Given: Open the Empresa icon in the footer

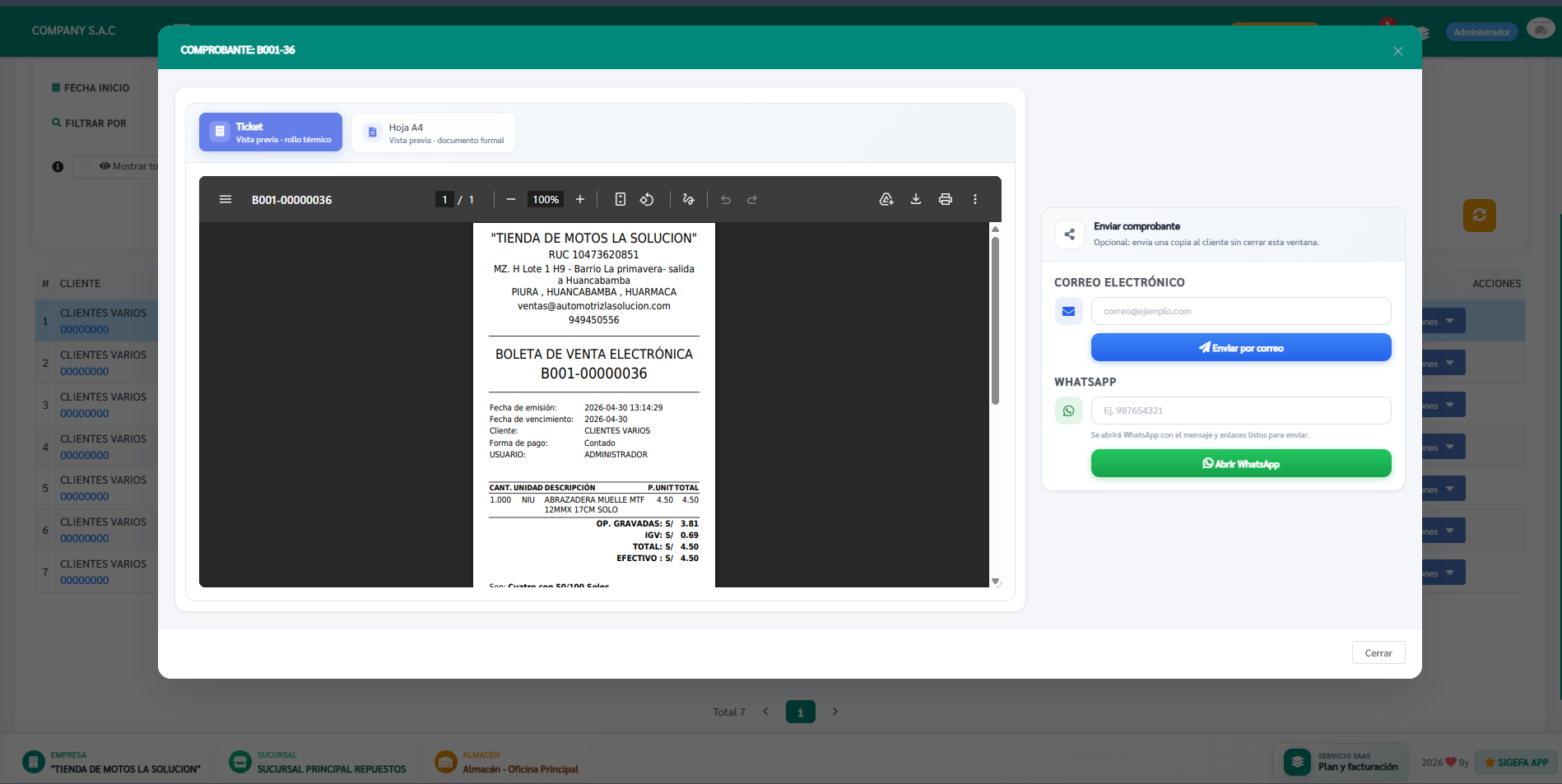Looking at the screenshot, I should click(33, 762).
